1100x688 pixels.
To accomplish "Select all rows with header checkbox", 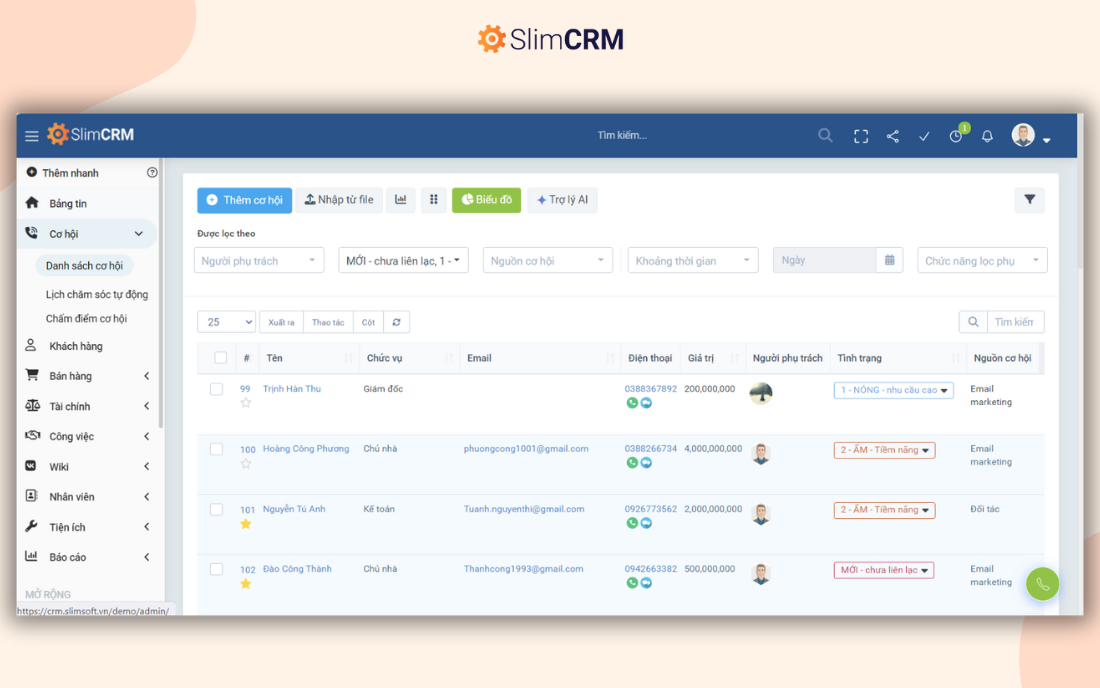I will pos(221,358).
